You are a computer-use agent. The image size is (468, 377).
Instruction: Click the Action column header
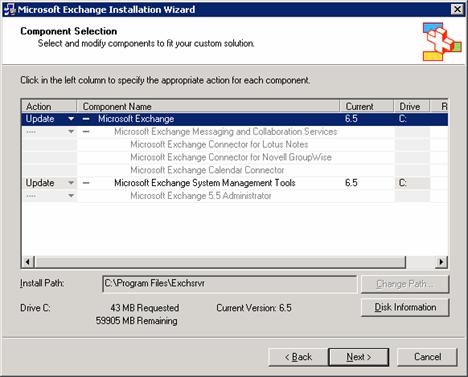tap(49, 106)
